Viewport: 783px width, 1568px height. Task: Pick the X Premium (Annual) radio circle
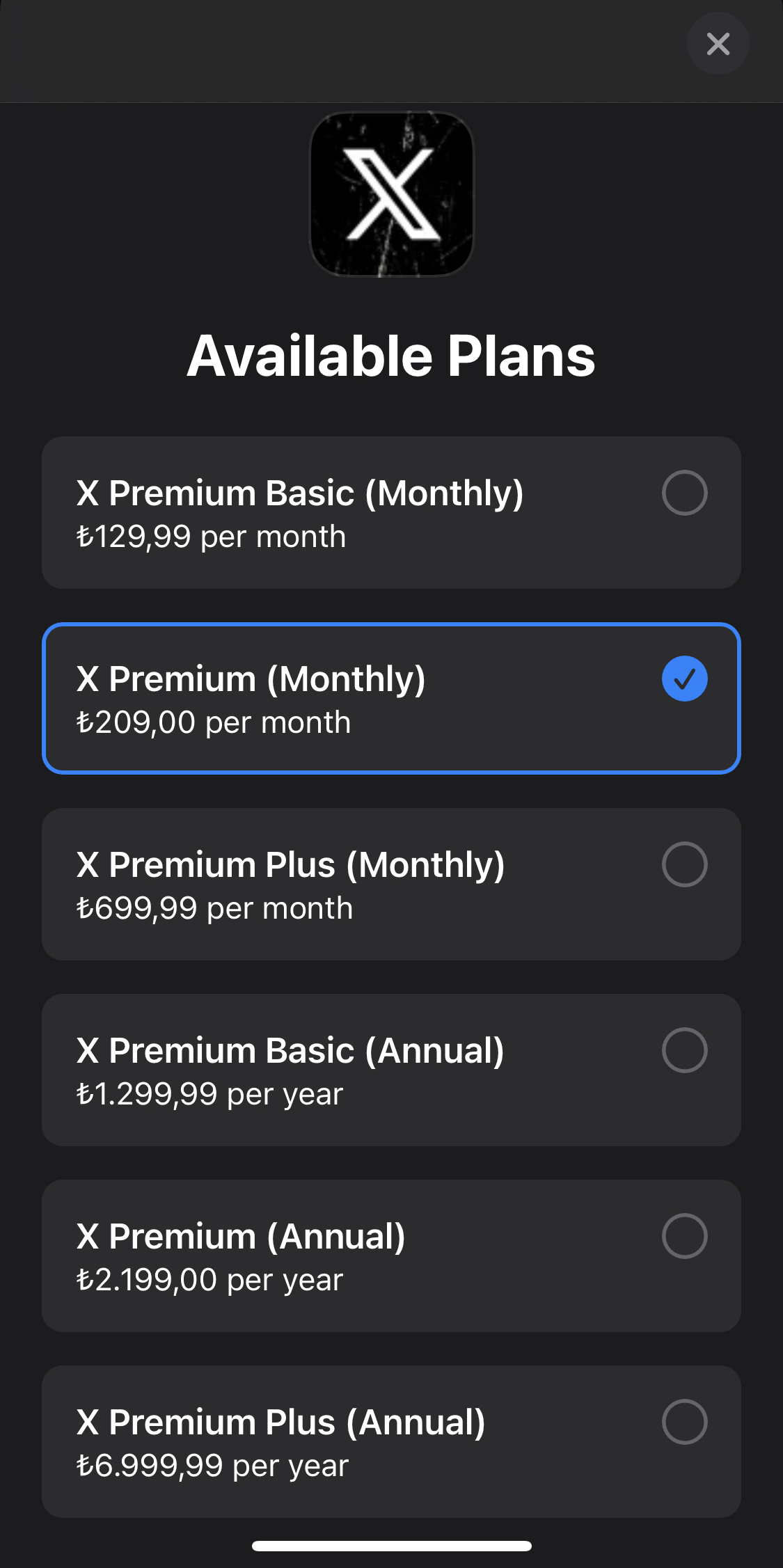tap(684, 1236)
